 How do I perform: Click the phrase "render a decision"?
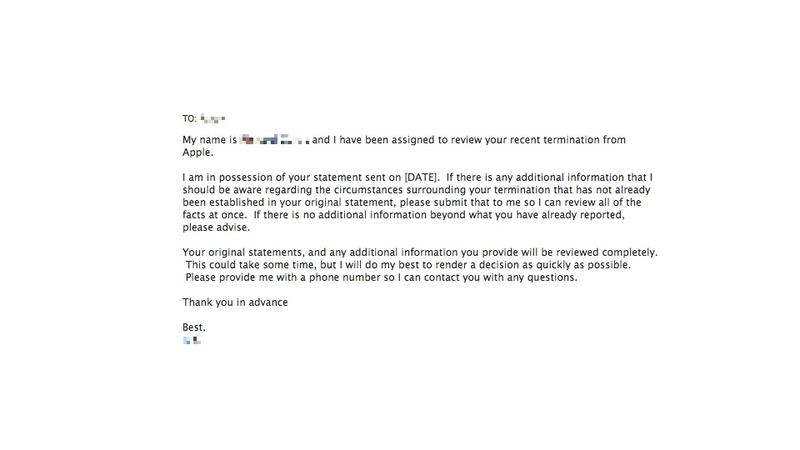(477, 265)
